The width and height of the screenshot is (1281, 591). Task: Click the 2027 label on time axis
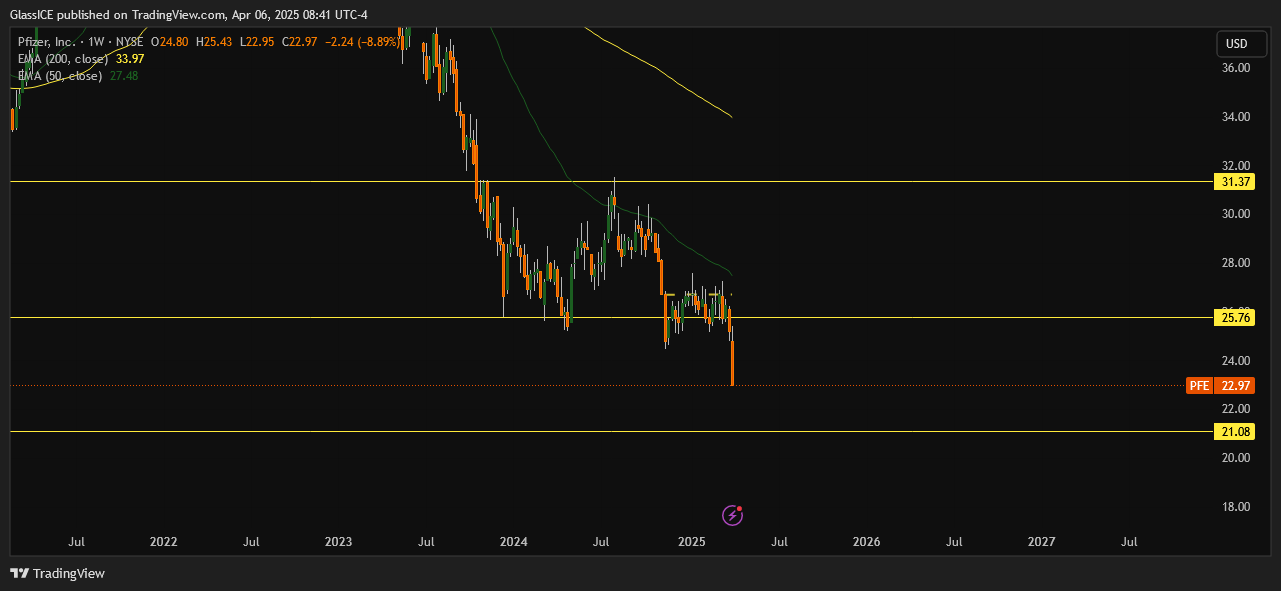(x=1042, y=542)
